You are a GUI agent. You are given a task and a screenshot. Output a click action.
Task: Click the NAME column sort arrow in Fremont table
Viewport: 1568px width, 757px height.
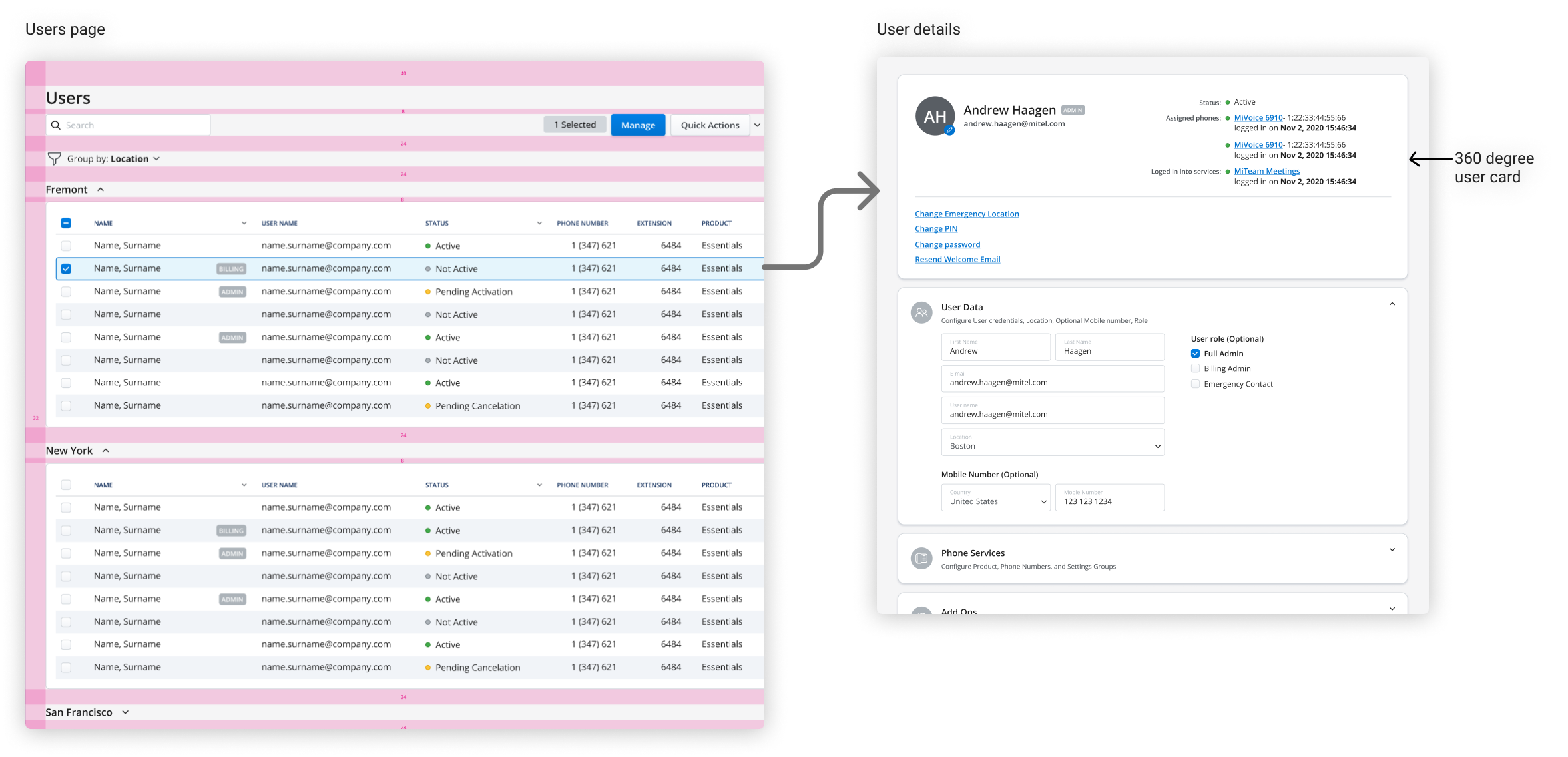244,223
